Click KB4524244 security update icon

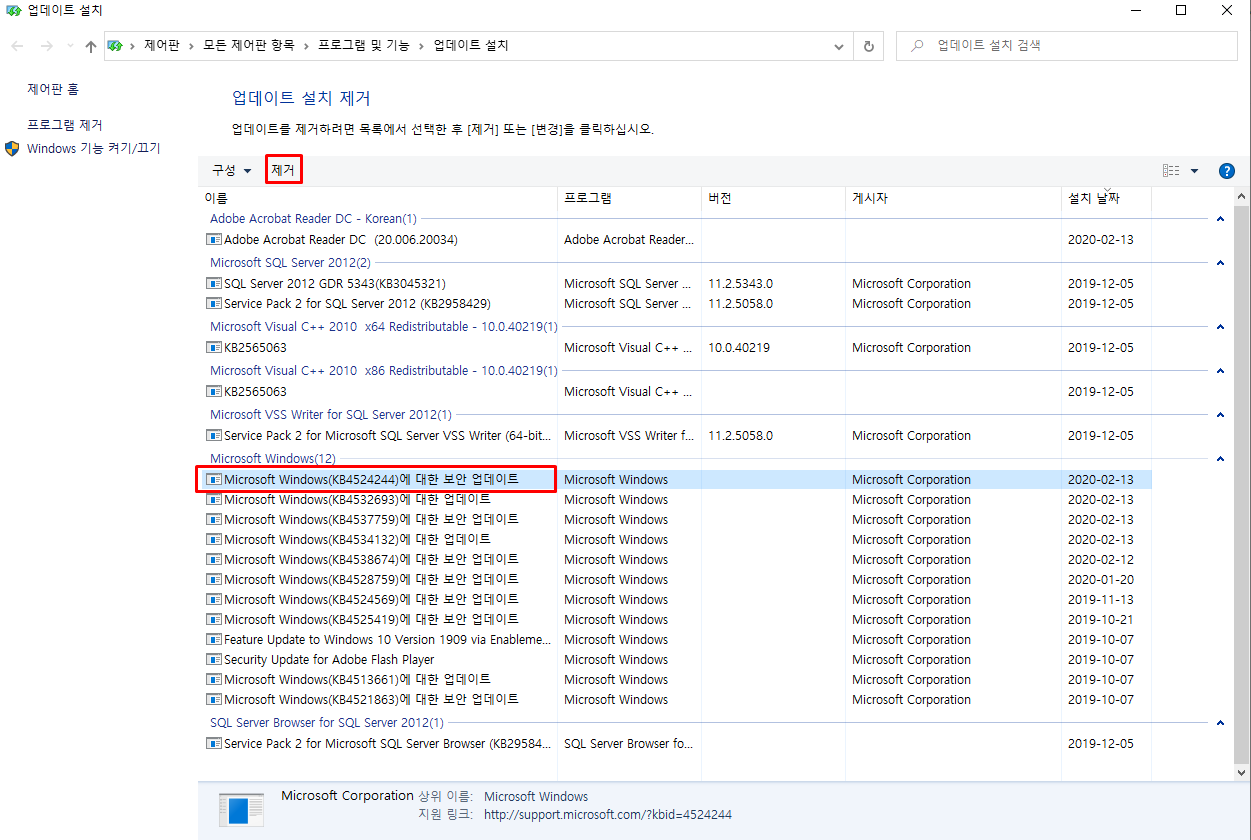213,480
